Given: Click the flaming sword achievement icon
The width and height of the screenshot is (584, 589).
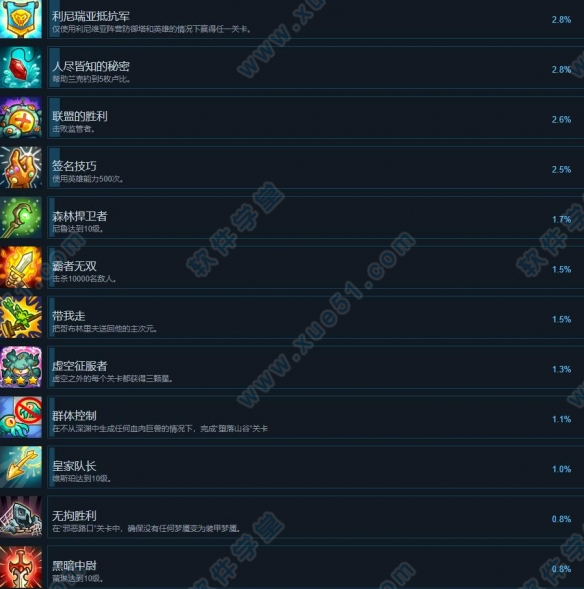Looking at the screenshot, I should point(21,267).
